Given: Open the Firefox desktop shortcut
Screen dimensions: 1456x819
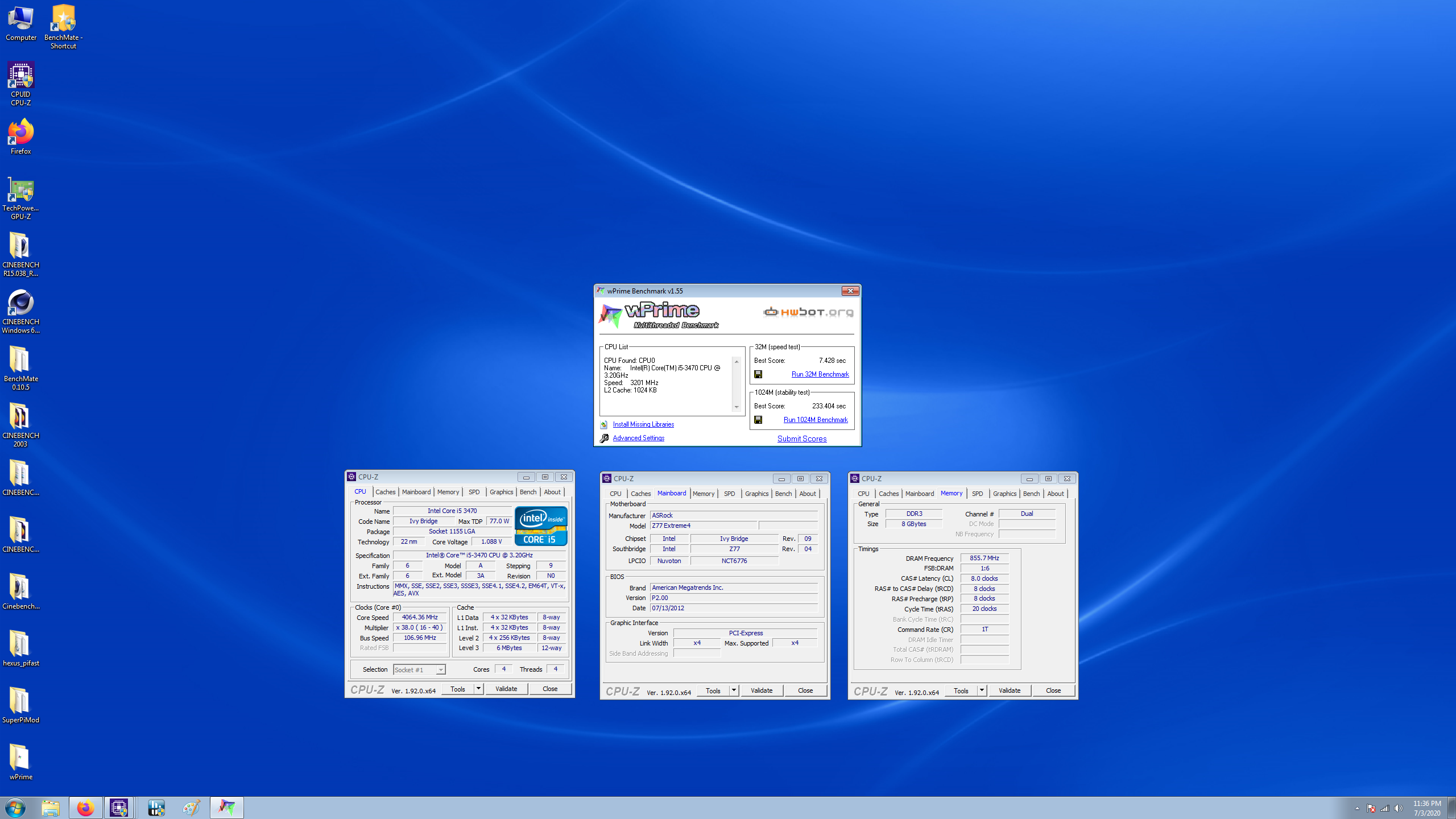Looking at the screenshot, I should coord(21,136).
